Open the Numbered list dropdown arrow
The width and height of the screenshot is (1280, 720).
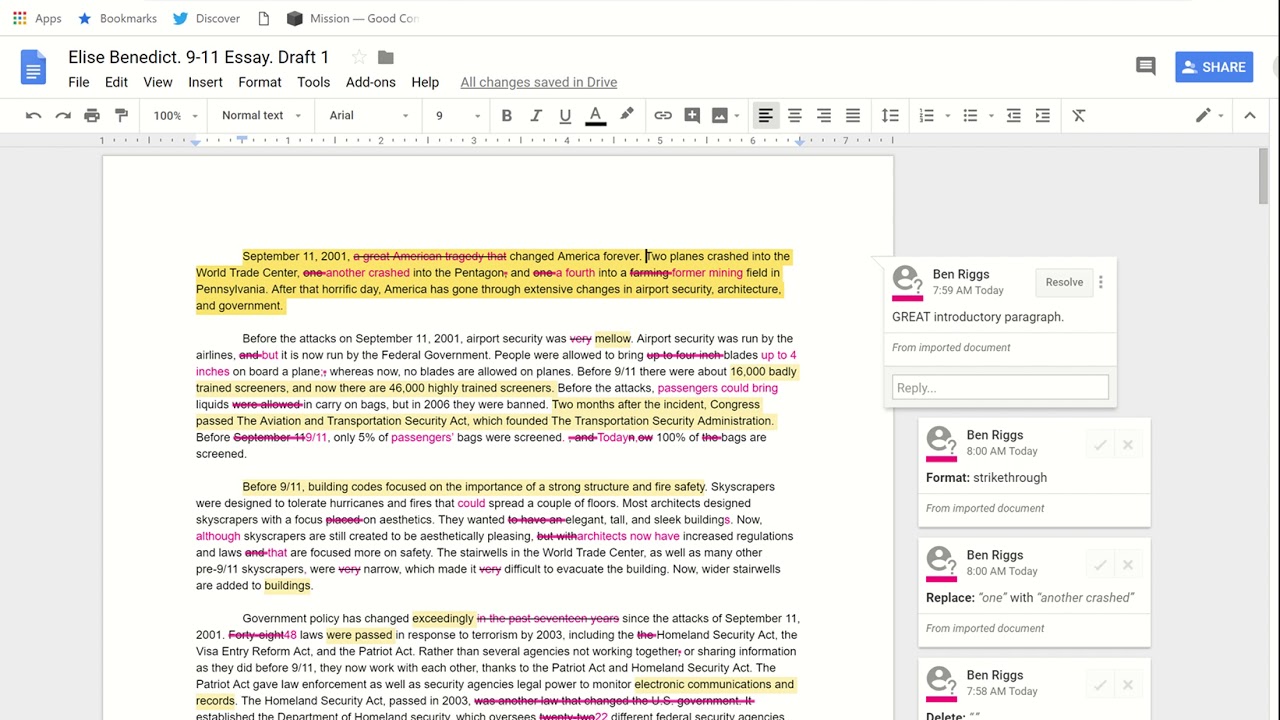(x=948, y=116)
